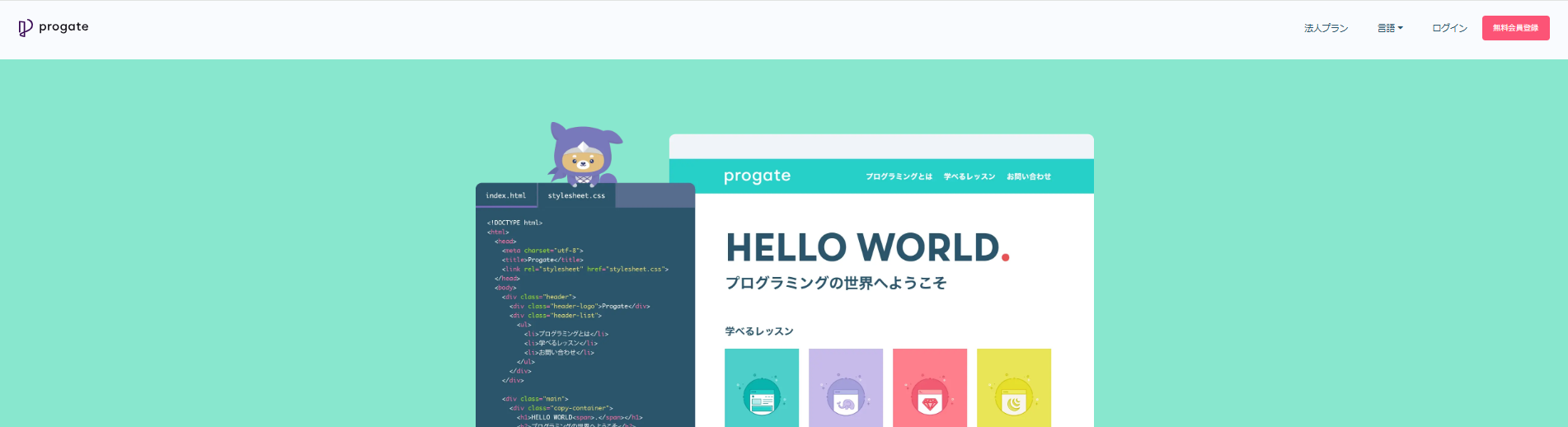
Task: Select 学べるレッスン in the teal nav bar
Action: 969,176
